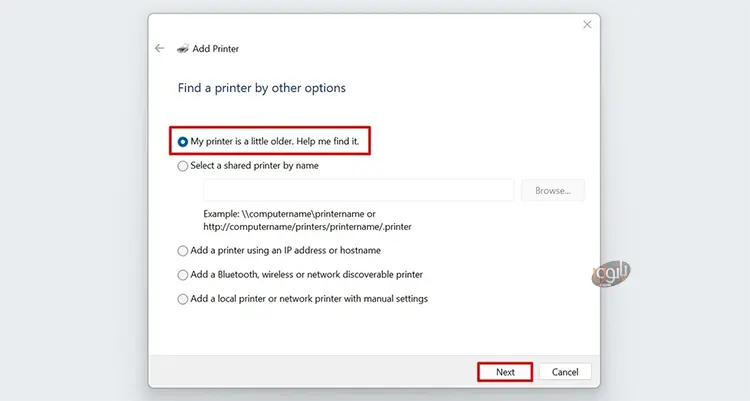Screen dimensions: 750x401
Task: Go back using the arrow icon
Action: [x=160, y=48]
